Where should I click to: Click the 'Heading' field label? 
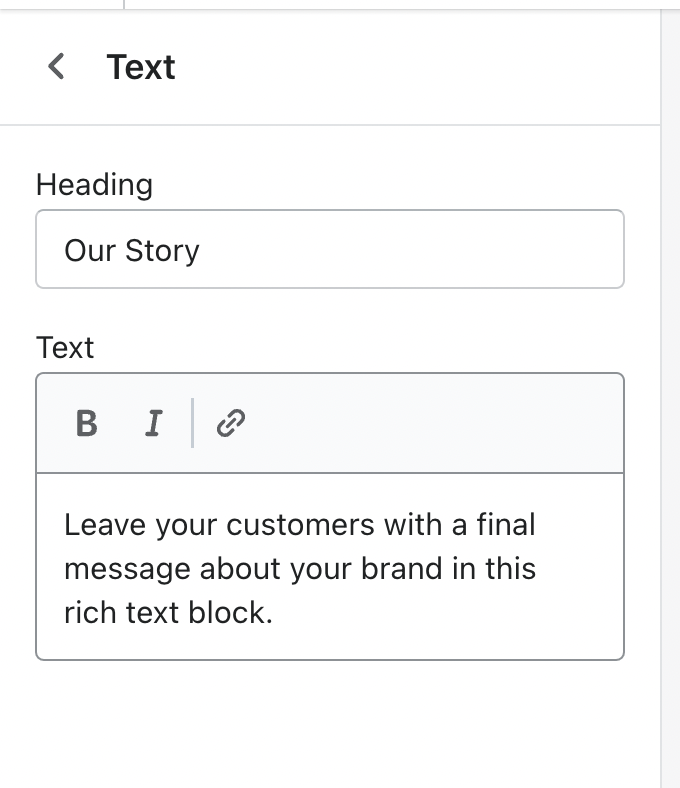(x=94, y=185)
